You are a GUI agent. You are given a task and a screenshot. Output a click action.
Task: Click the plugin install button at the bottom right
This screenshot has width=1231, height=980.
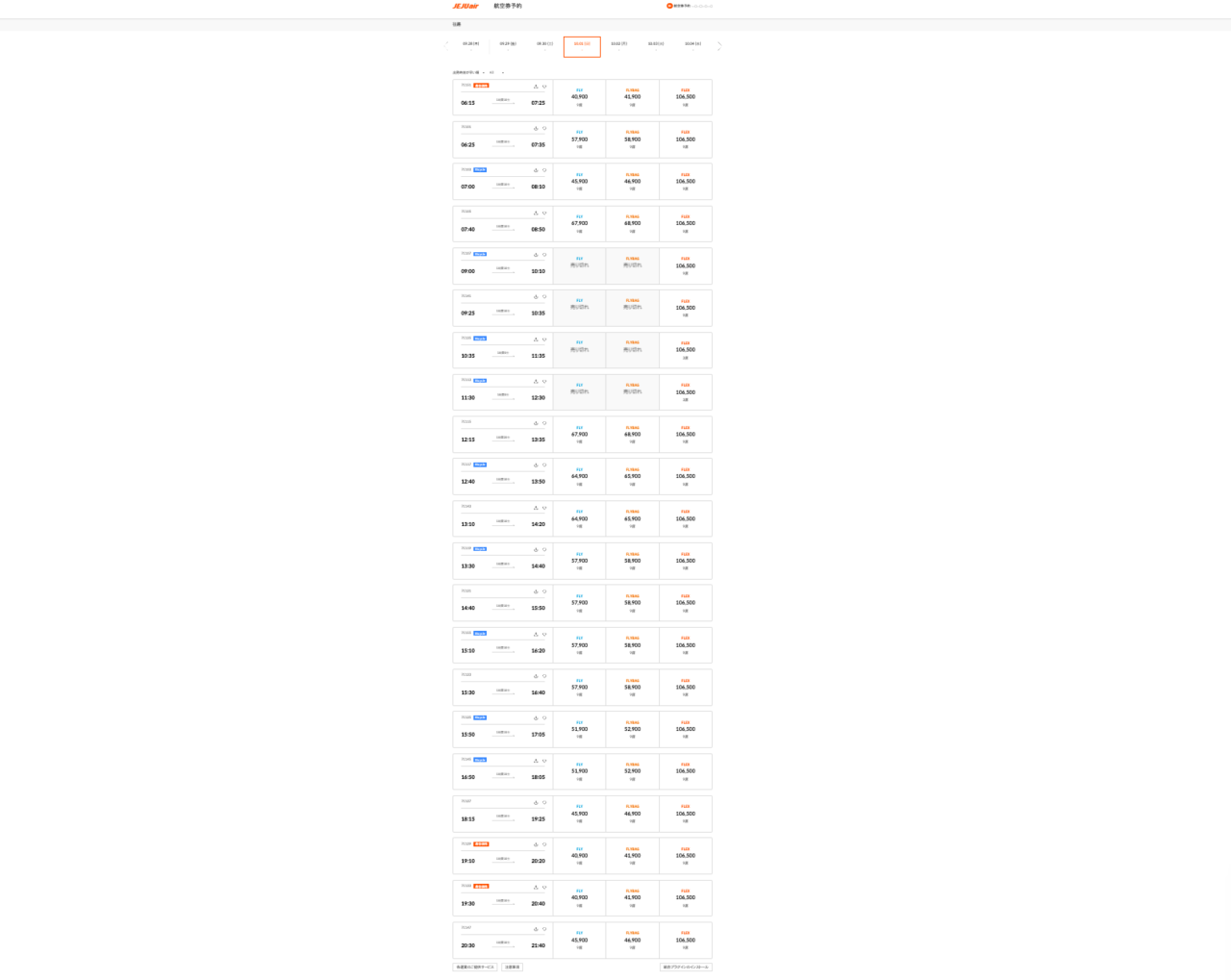click(x=686, y=967)
